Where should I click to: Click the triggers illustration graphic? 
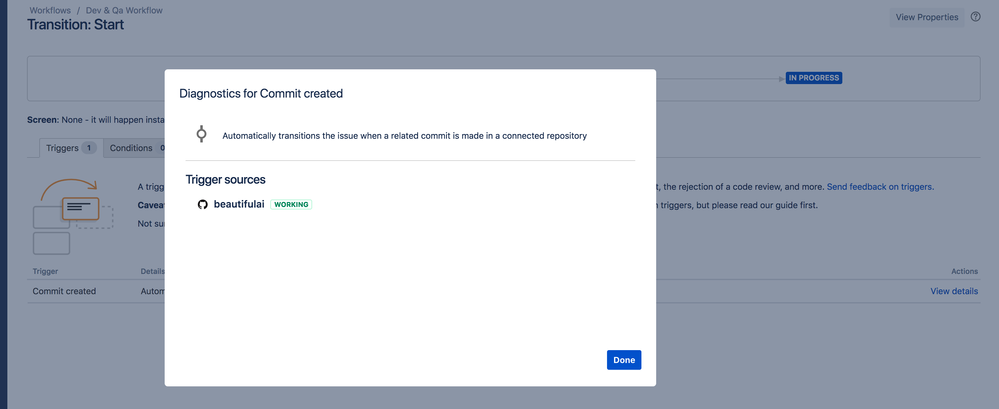pyautogui.click(x=73, y=217)
